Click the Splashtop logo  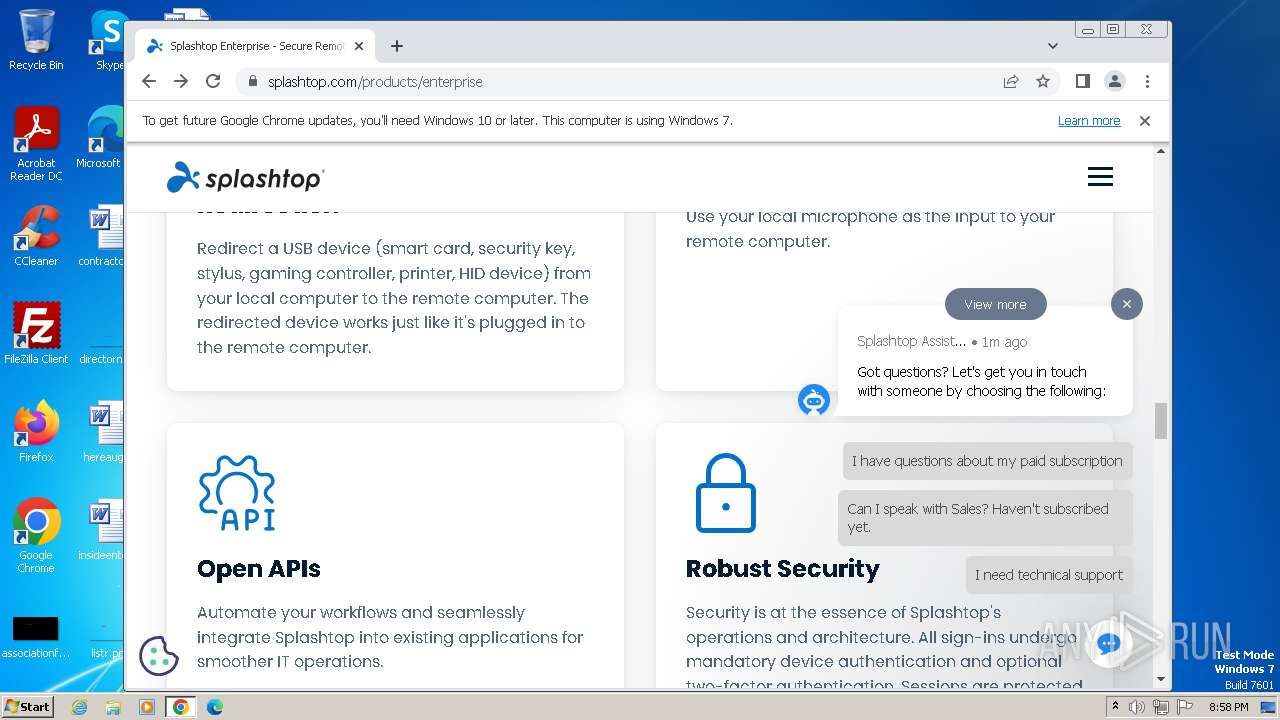coord(245,177)
